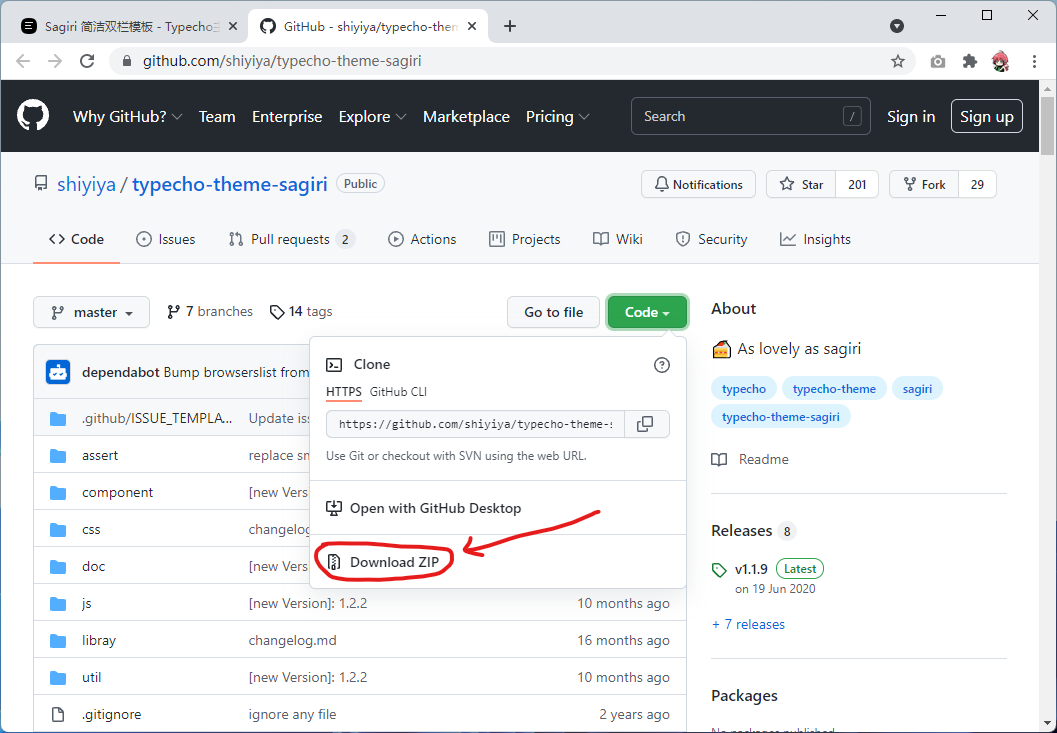Screen dimensions: 1057x733
Task: Switch to the Issues tab
Action: (166, 239)
